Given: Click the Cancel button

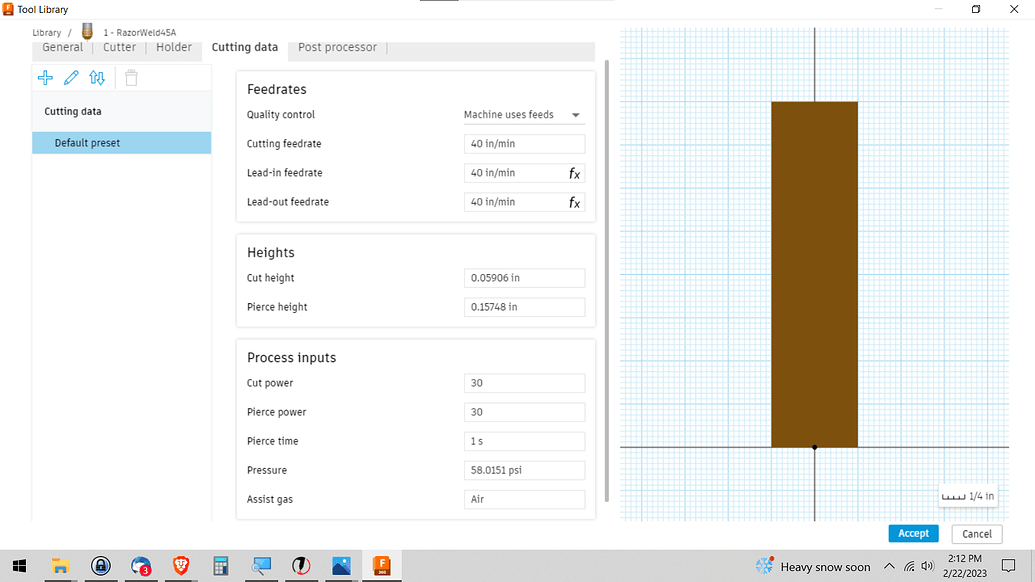Looking at the screenshot, I should 976,533.
